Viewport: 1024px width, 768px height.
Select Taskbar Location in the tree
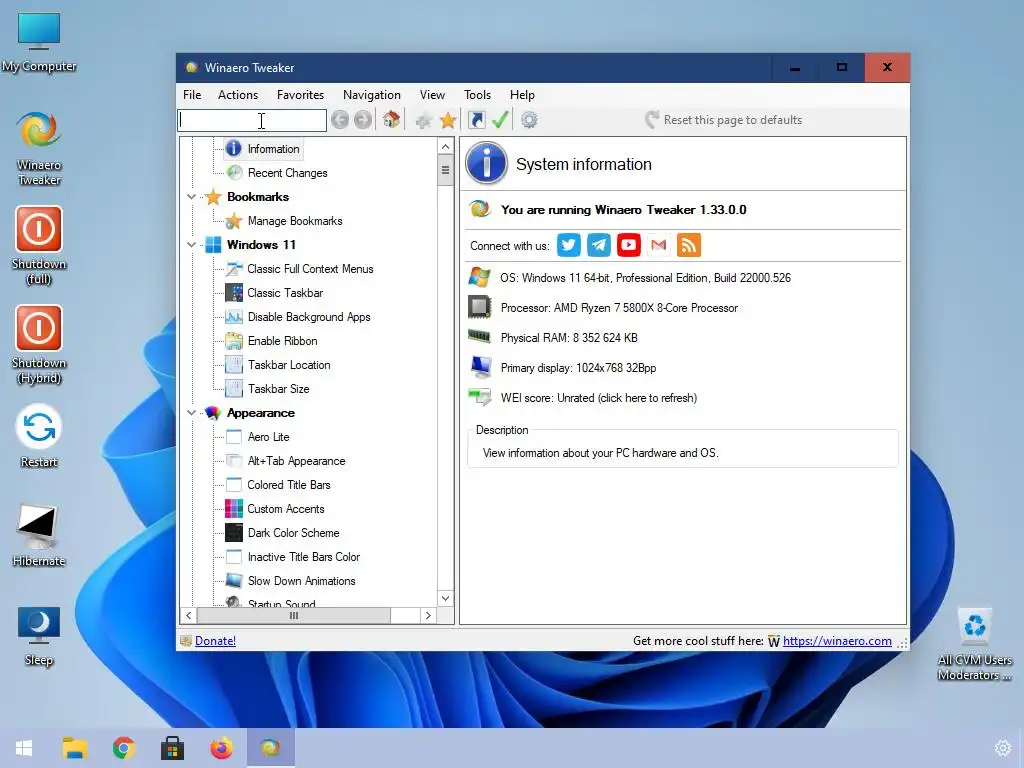pyautogui.click(x=278, y=365)
